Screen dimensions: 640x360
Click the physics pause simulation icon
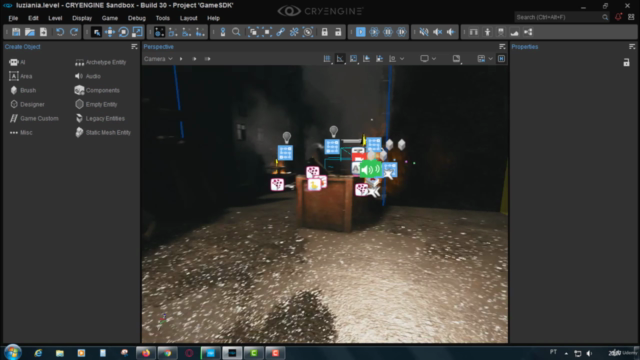pyautogui.click(x=388, y=32)
